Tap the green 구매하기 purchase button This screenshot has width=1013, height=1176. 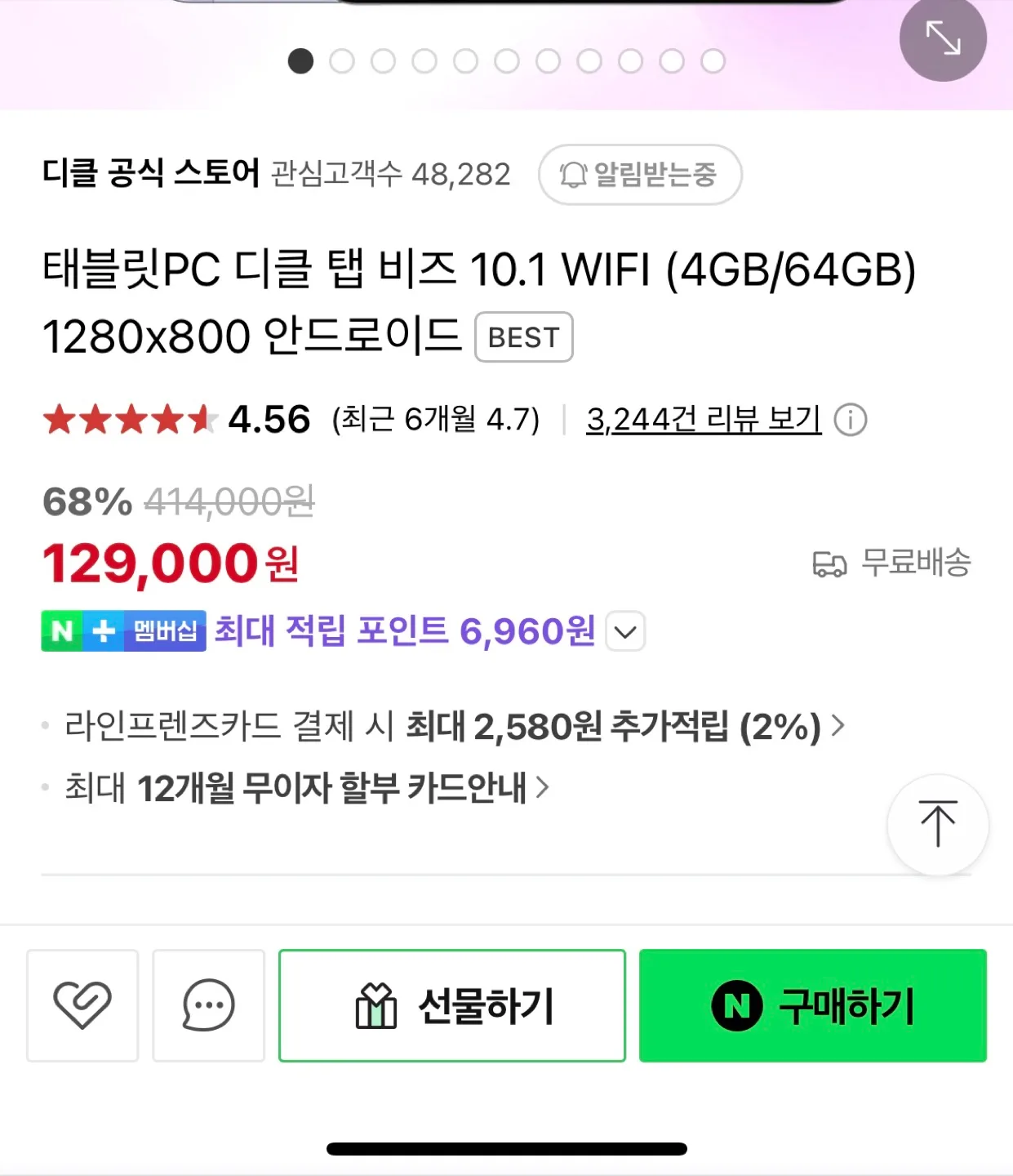[x=813, y=1005]
